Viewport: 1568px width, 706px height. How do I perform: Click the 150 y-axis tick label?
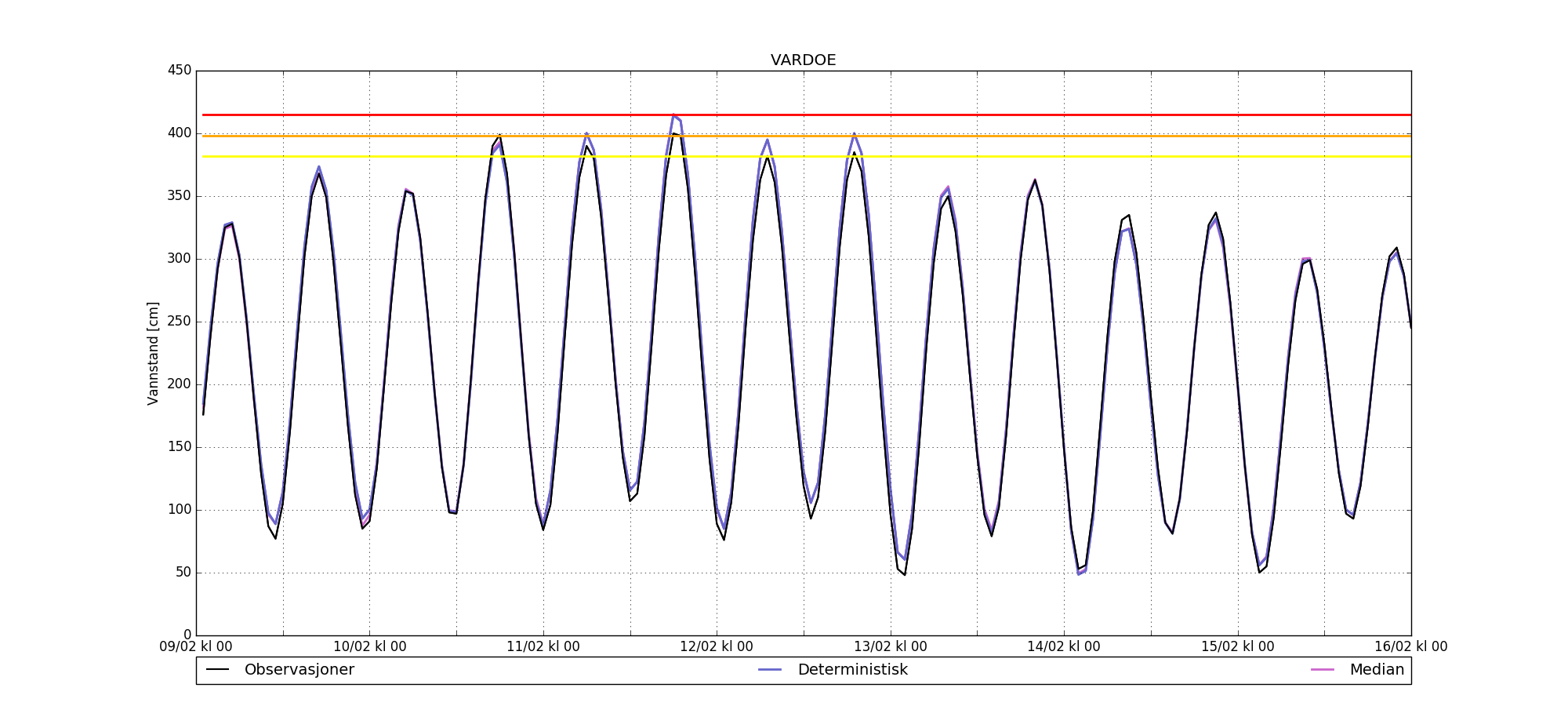tap(180, 447)
